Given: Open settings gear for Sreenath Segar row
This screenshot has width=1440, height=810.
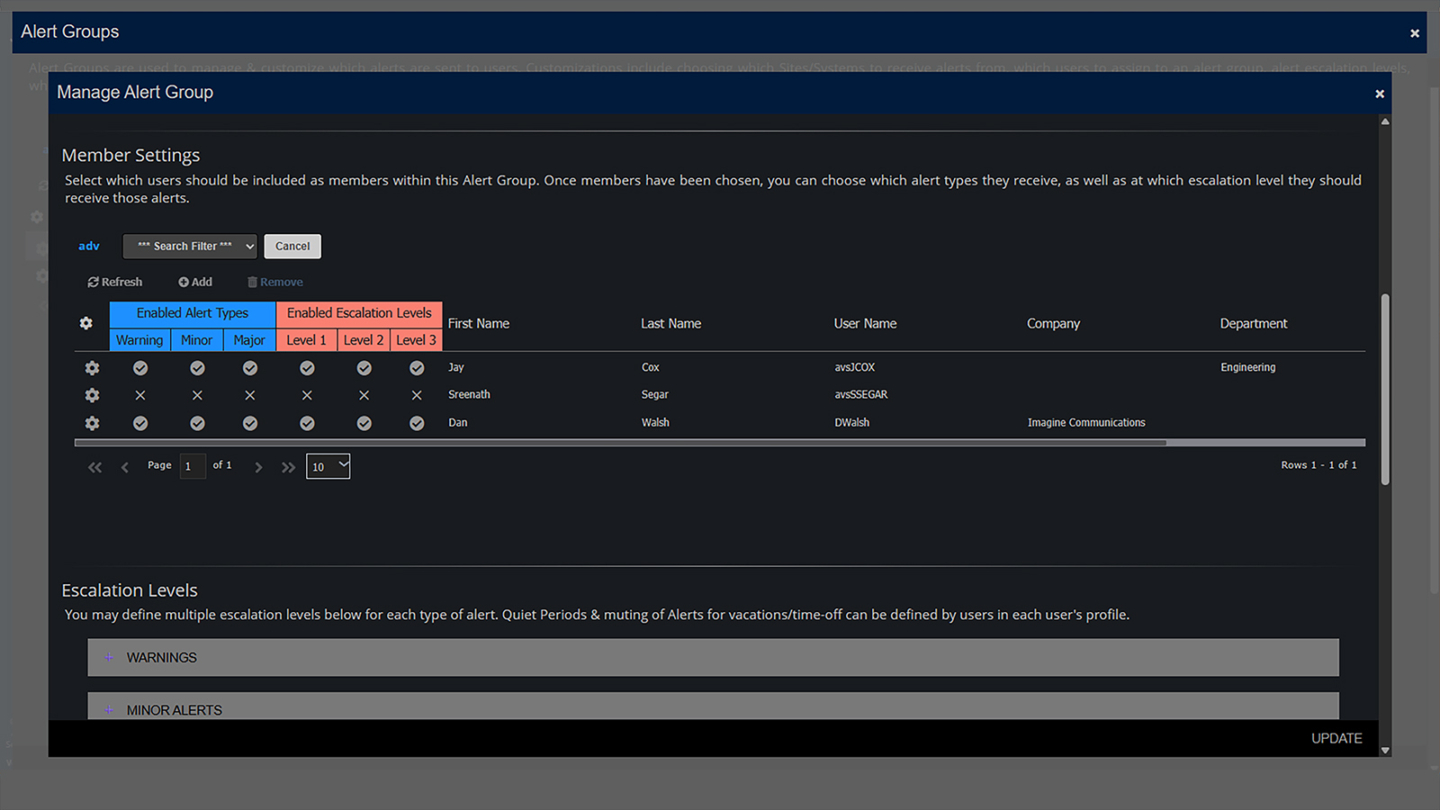Looking at the screenshot, I should pos(92,395).
